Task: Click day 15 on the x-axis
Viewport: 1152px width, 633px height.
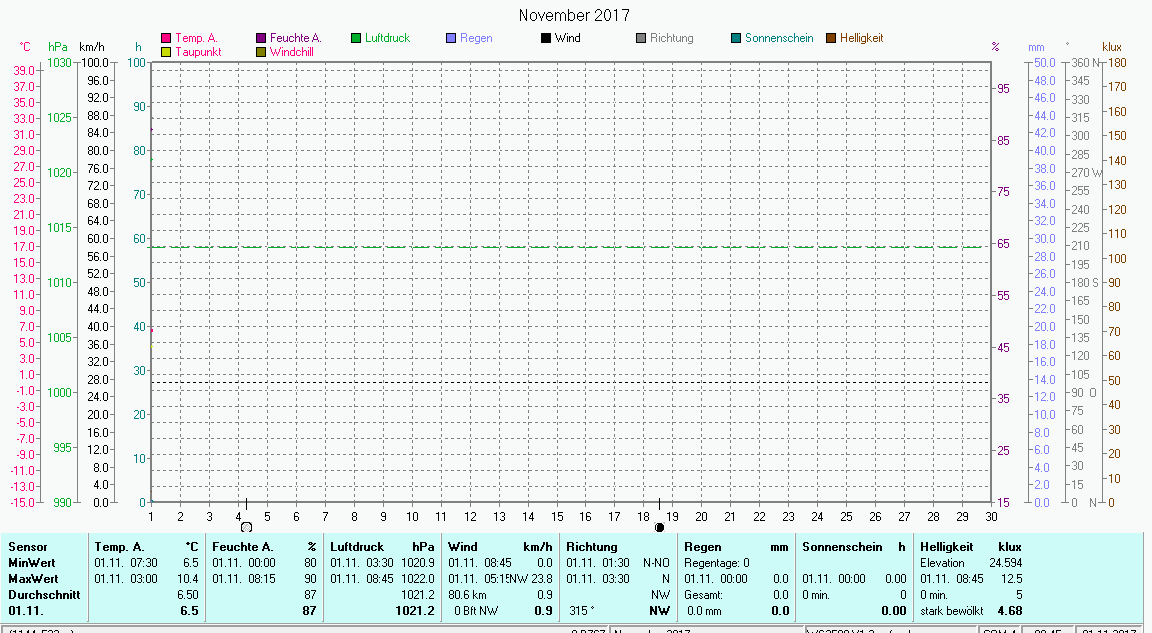Action: (556, 516)
